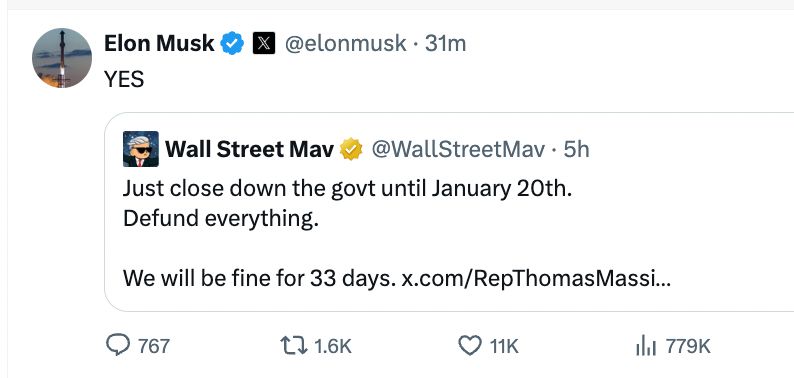The image size is (794, 378).
Task: Open Elon Musk's rocket profile picture
Action: [62, 58]
